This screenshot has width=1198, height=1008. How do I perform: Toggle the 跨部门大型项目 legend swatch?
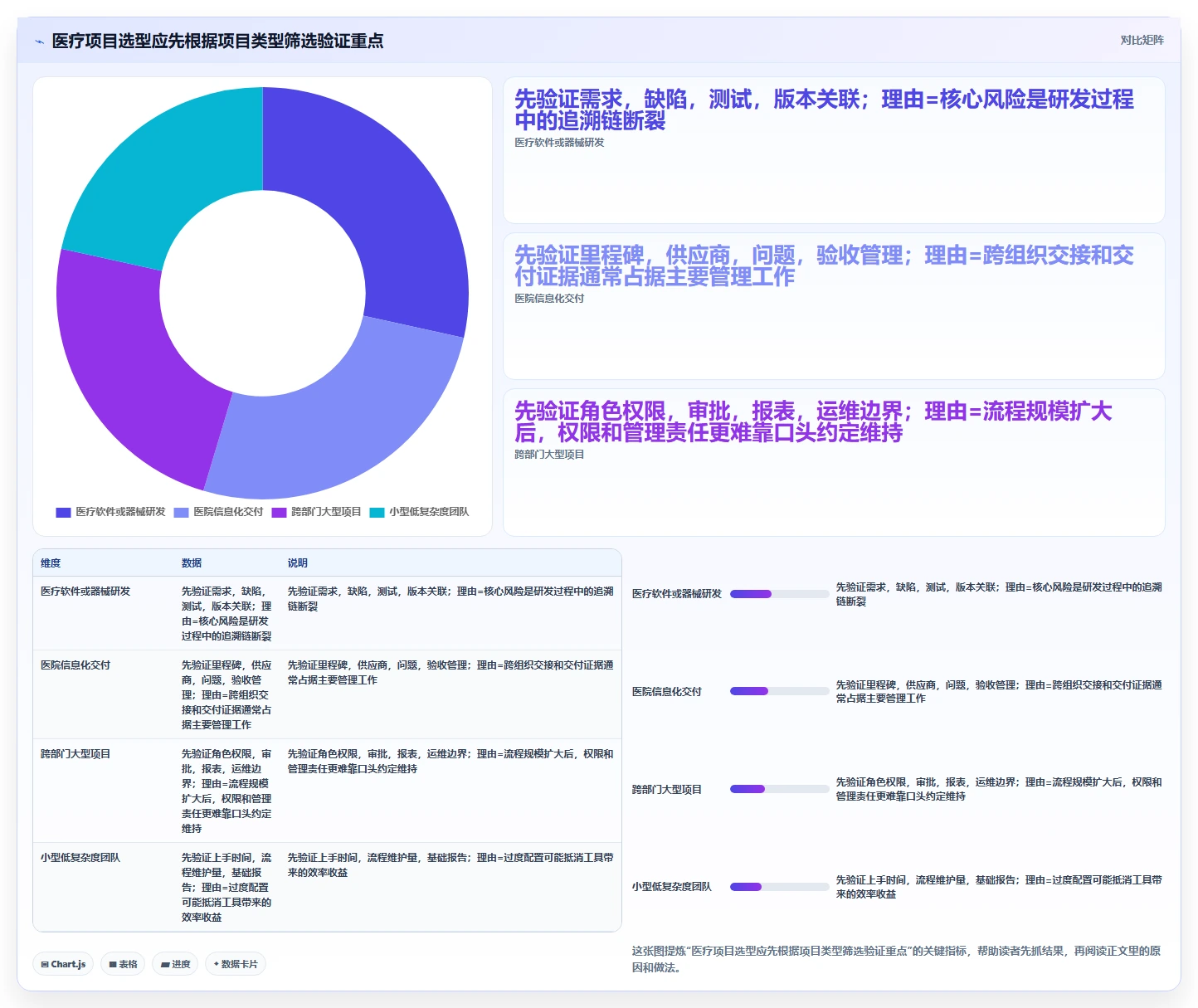(279, 513)
